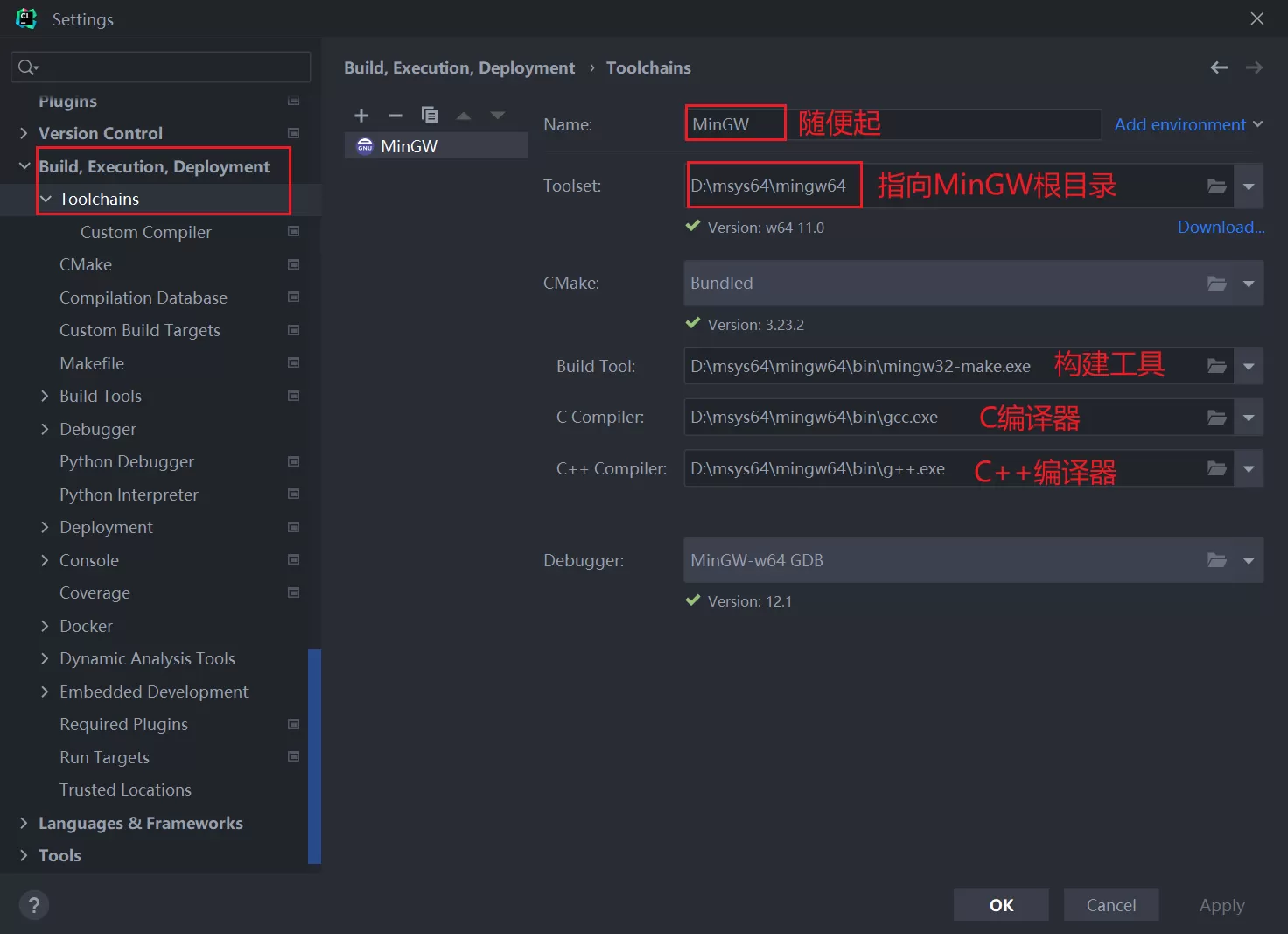Focus the settings search box
The width and height of the screenshot is (1288, 934).
(161, 67)
